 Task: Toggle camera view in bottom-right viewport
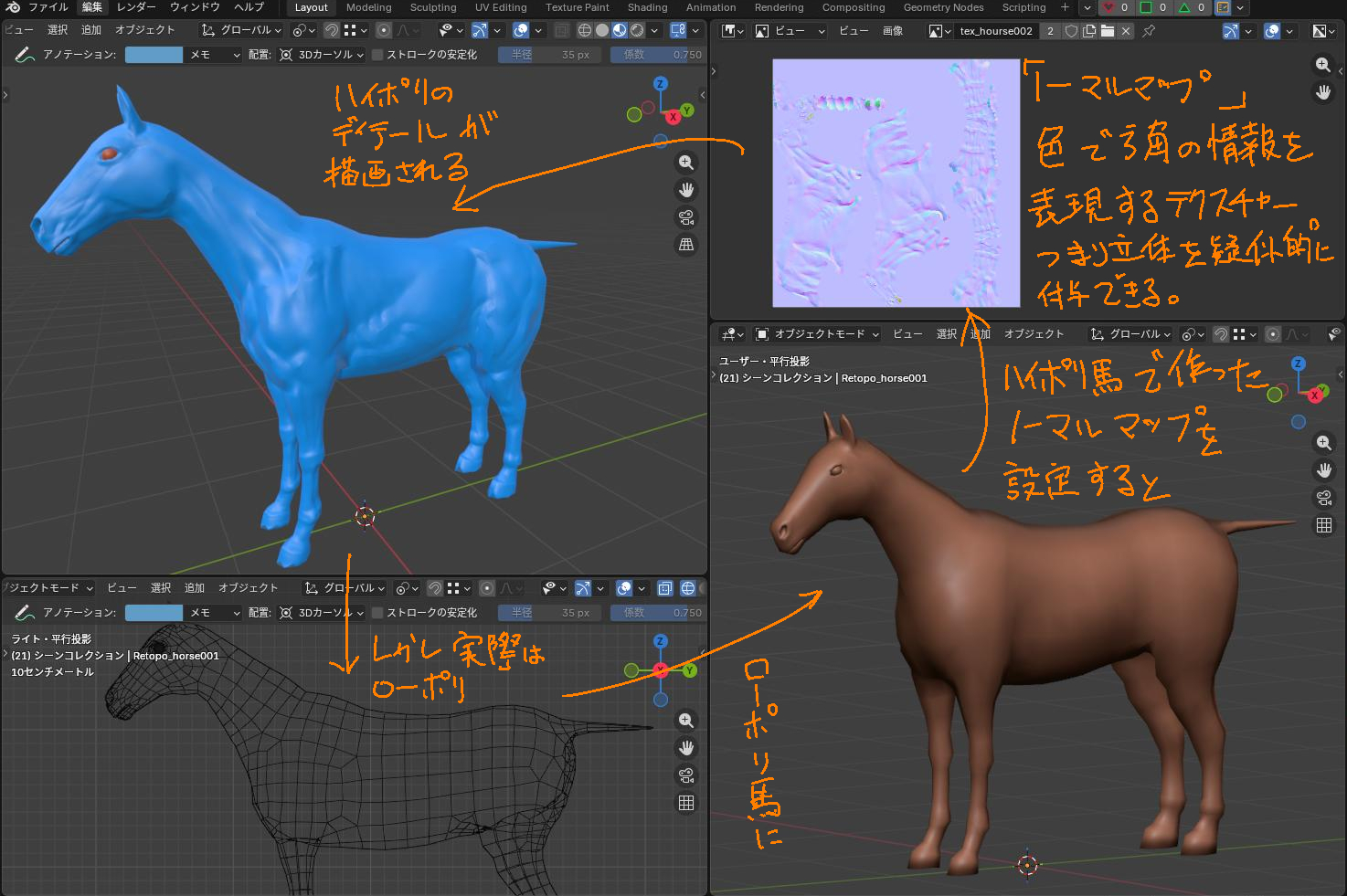(x=1323, y=498)
